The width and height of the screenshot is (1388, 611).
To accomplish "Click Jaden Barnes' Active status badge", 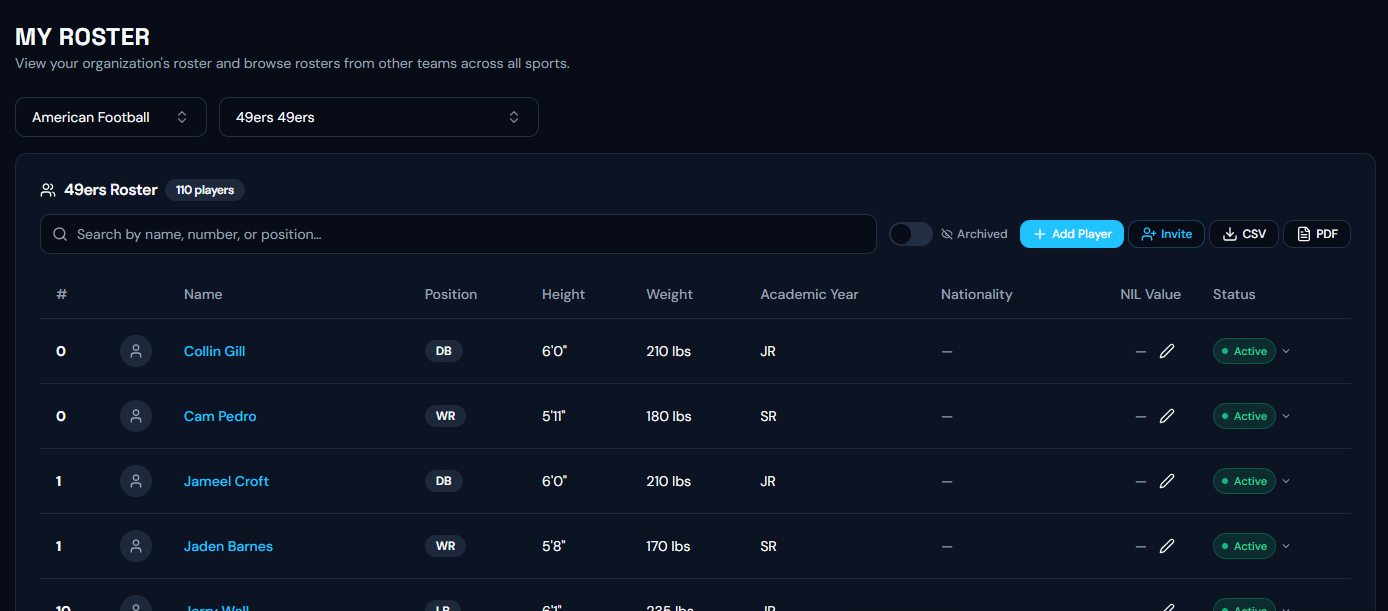I will coord(1244,546).
